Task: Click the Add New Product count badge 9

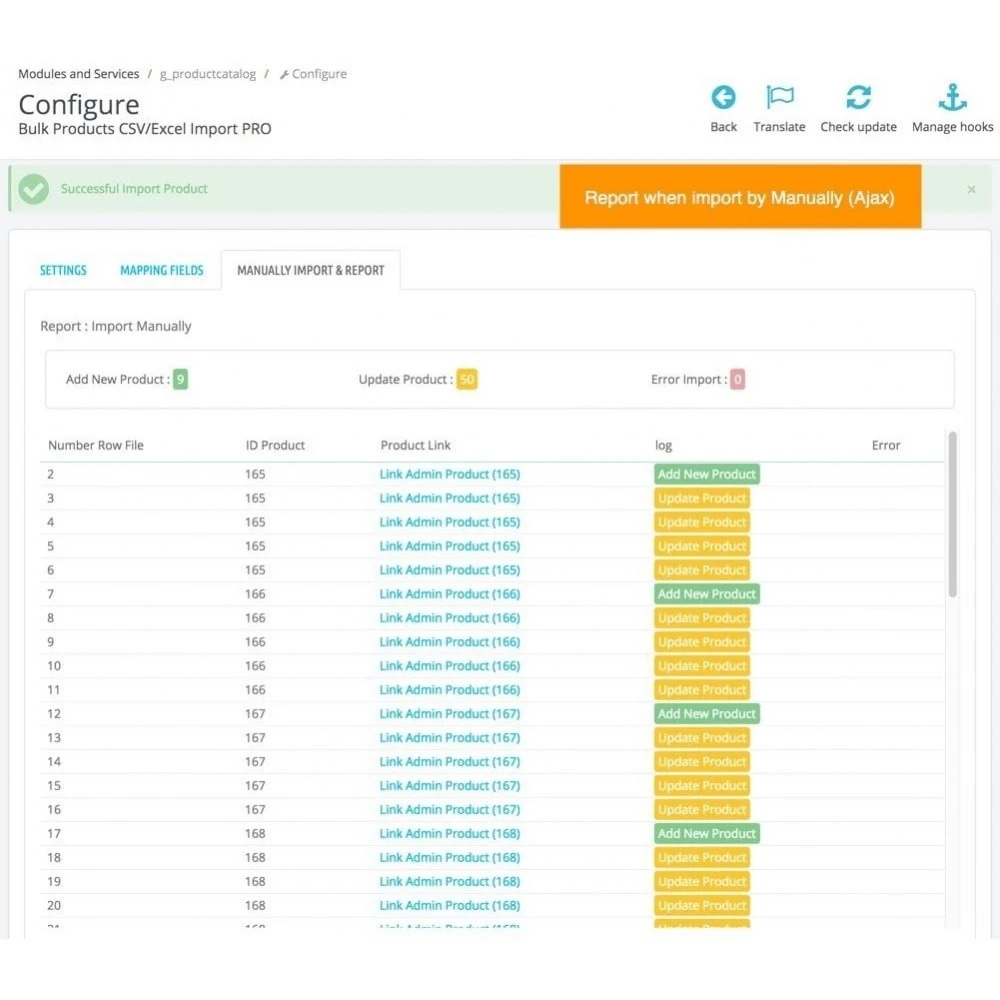Action: coord(180,379)
